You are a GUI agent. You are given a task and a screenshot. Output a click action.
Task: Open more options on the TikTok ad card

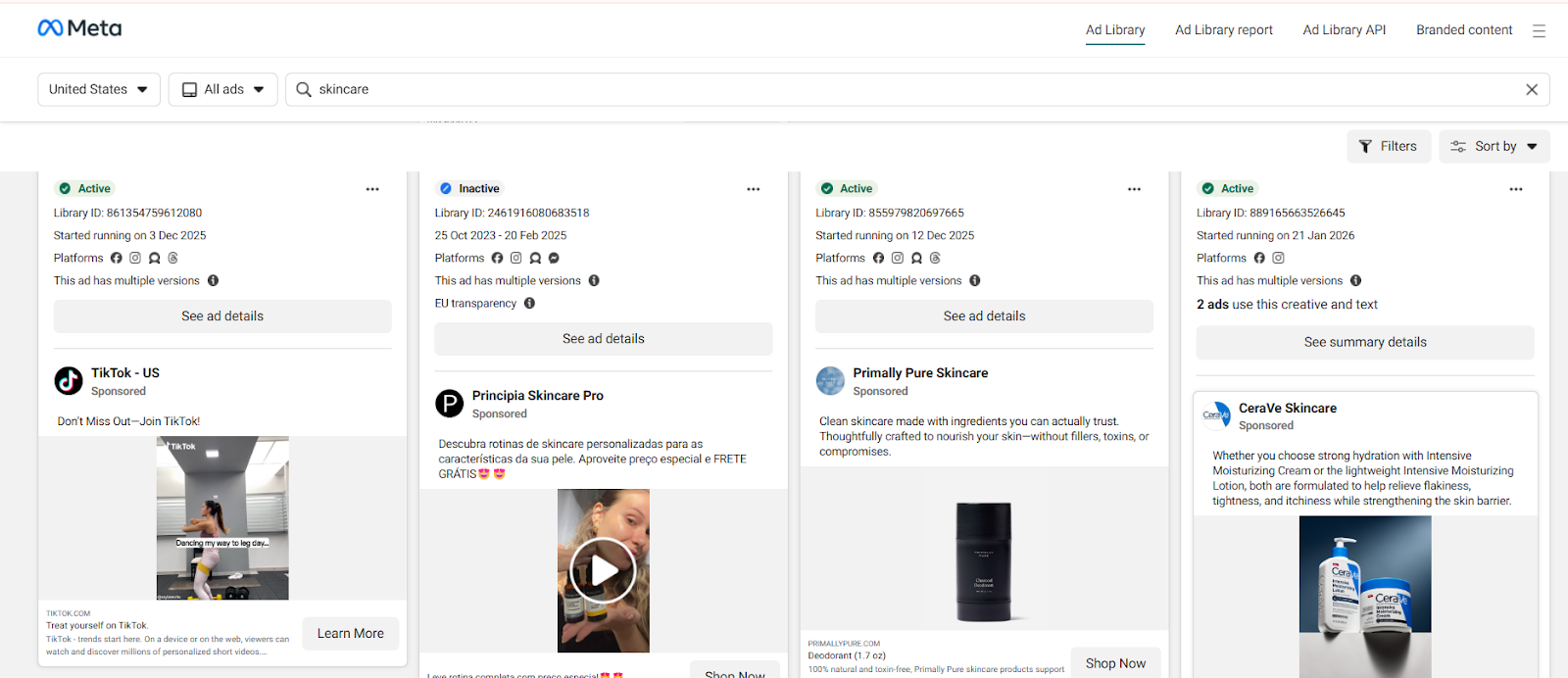coord(372,189)
